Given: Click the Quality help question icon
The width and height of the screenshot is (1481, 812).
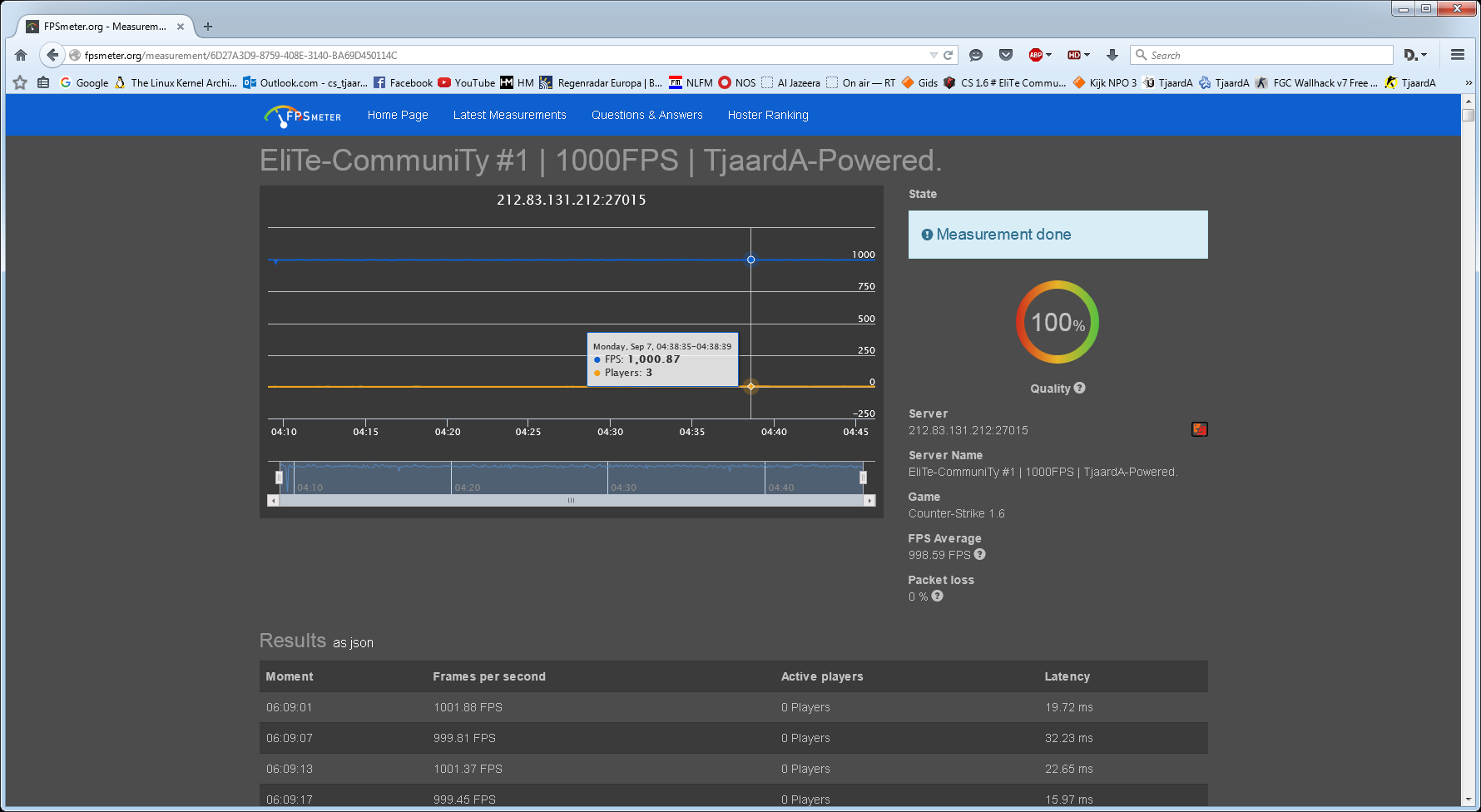Looking at the screenshot, I should (x=1079, y=388).
